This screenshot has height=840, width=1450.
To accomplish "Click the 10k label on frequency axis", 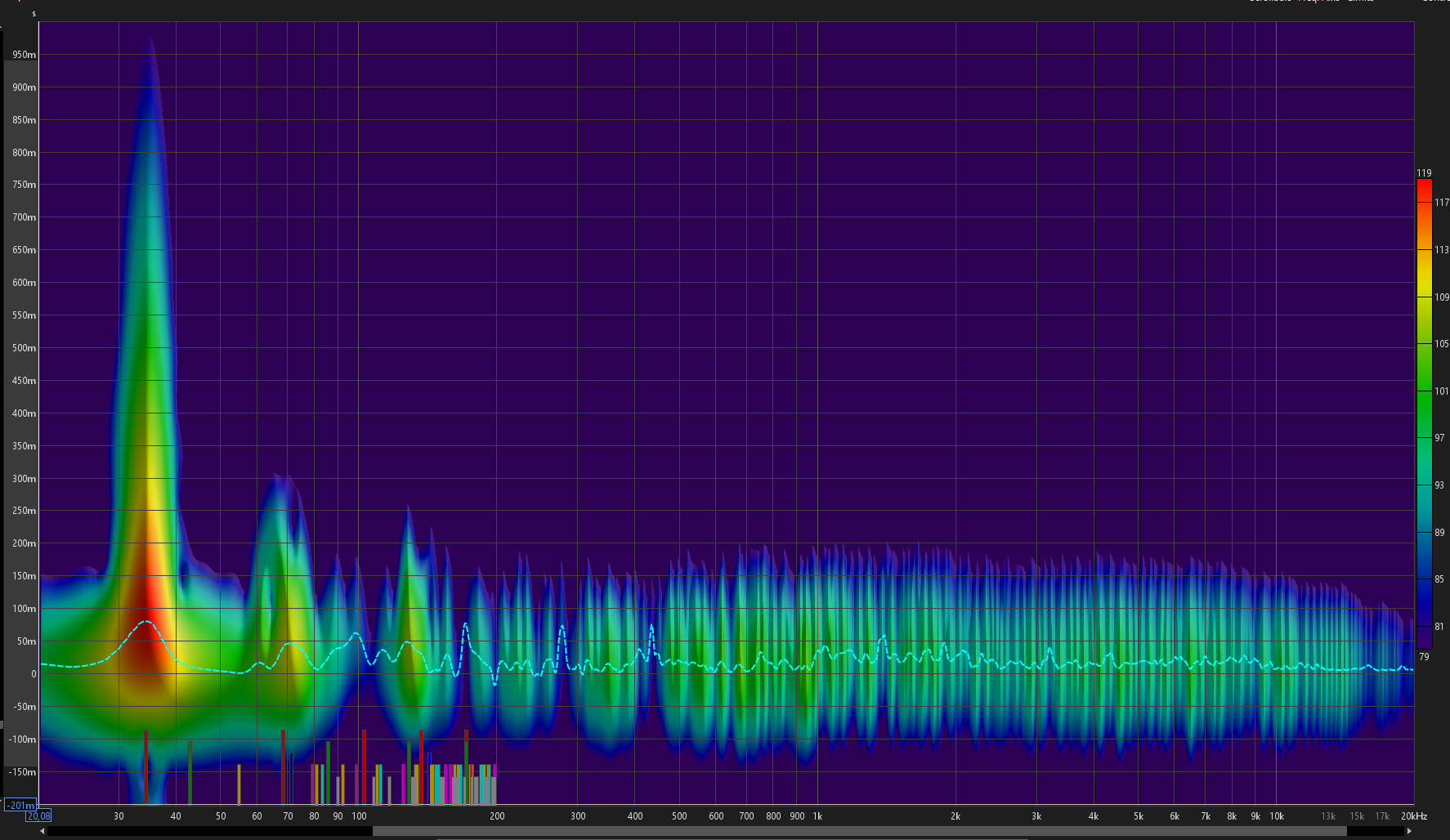I will click(1277, 816).
